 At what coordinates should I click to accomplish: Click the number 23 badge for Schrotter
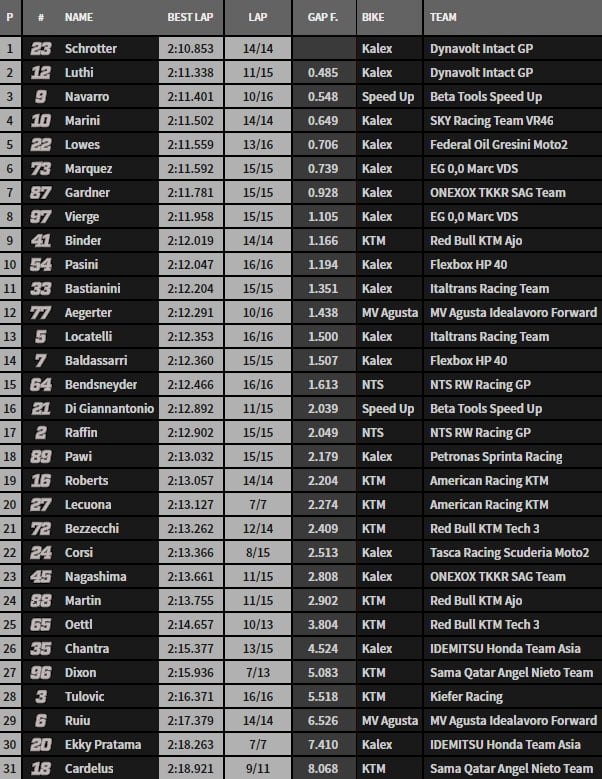coord(40,48)
